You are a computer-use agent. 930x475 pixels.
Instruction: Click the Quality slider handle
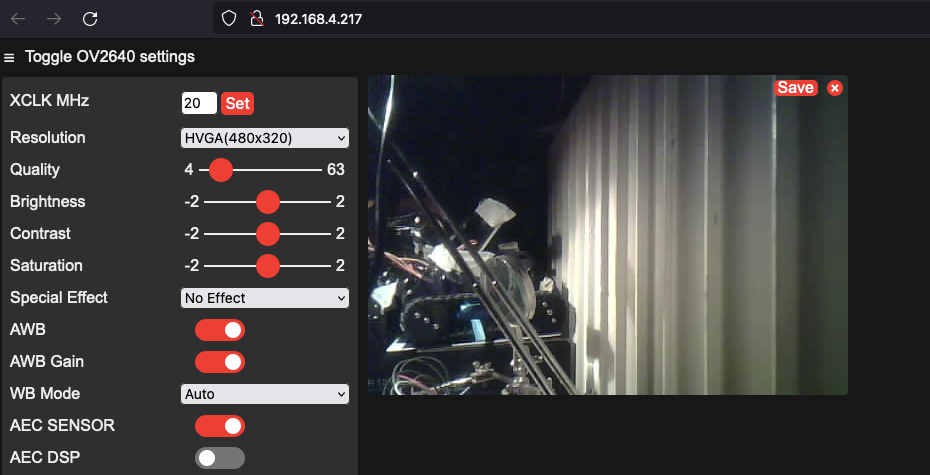(x=221, y=170)
